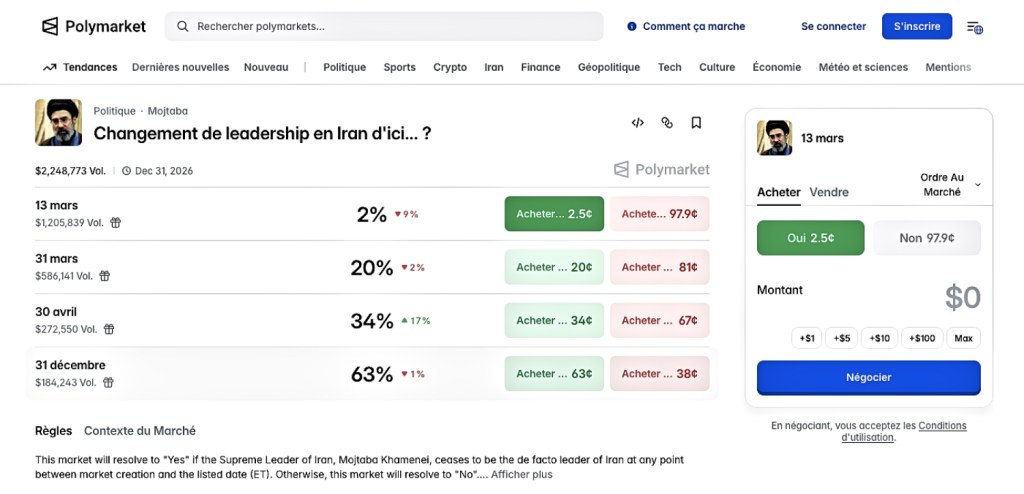
Task: Expand rules with Afficher plus
Action: tap(521, 475)
